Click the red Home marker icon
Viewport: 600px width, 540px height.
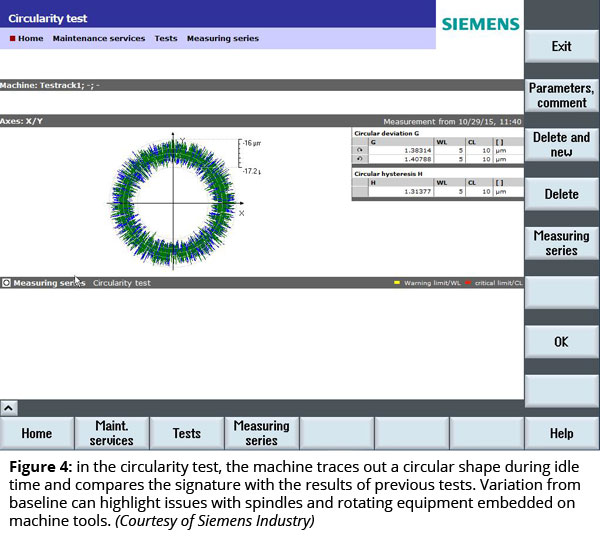[x=12, y=38]
